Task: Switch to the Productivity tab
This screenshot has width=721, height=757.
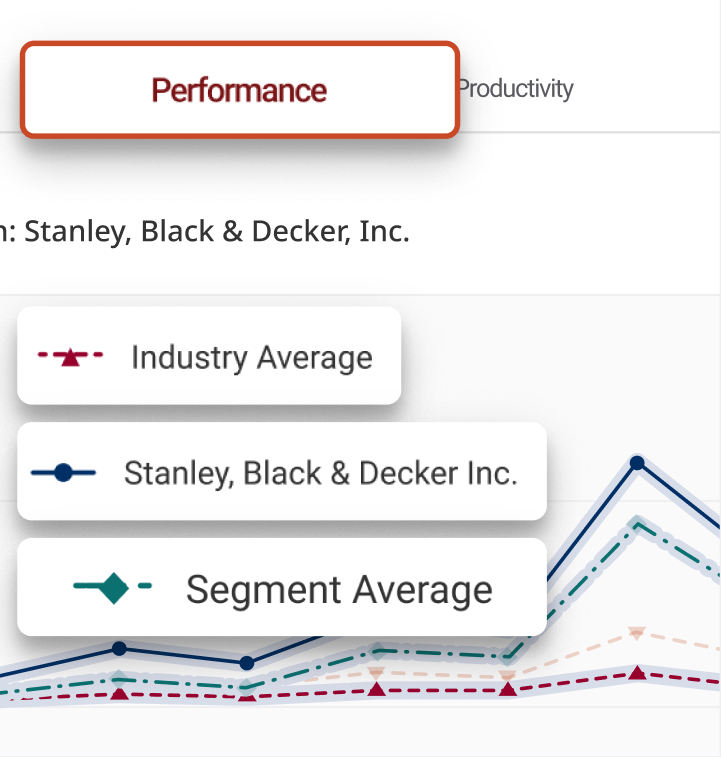Action: 516,89
